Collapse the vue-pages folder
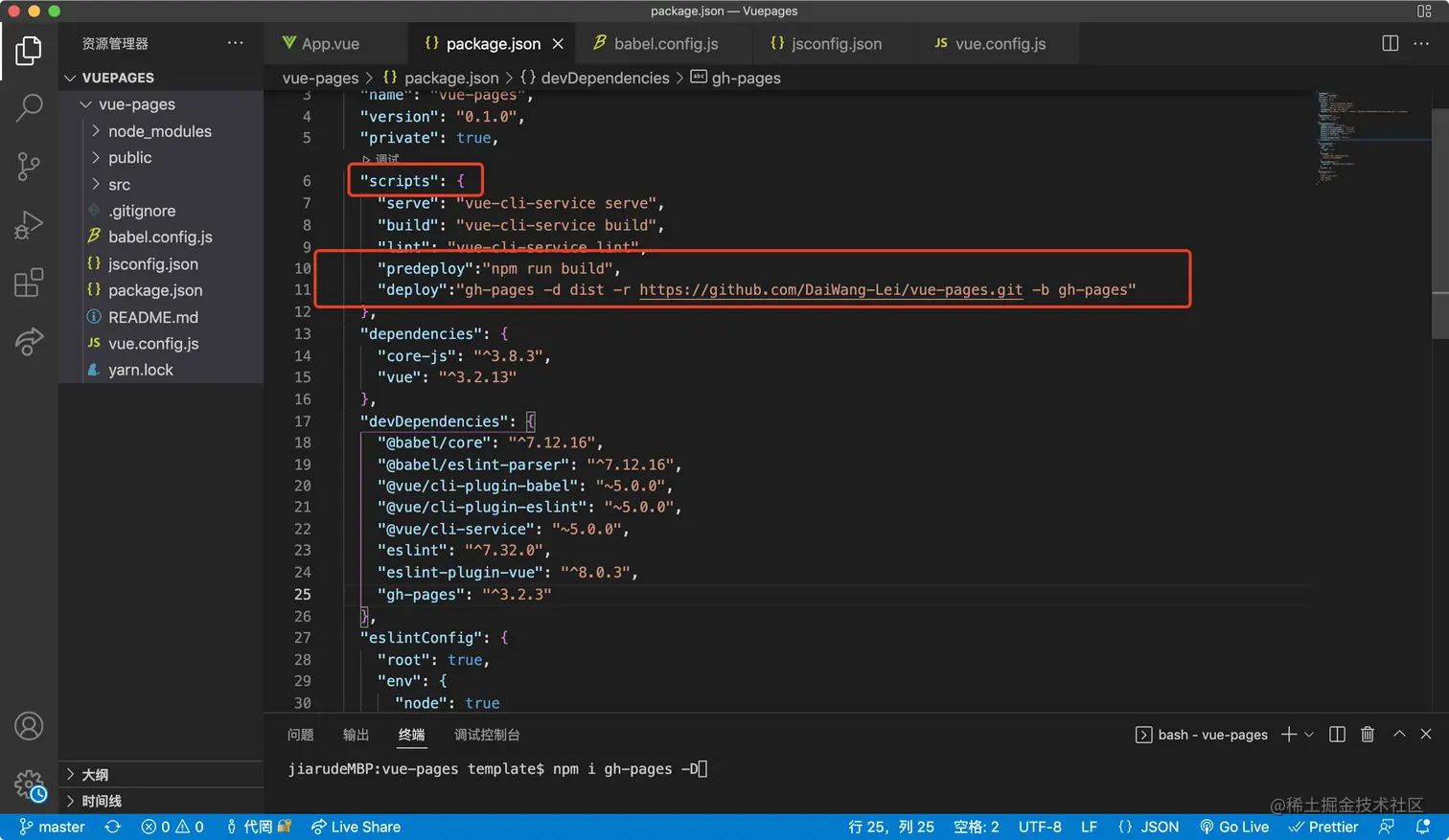This screenshot has height=840, width=1449. click(161, 104)
